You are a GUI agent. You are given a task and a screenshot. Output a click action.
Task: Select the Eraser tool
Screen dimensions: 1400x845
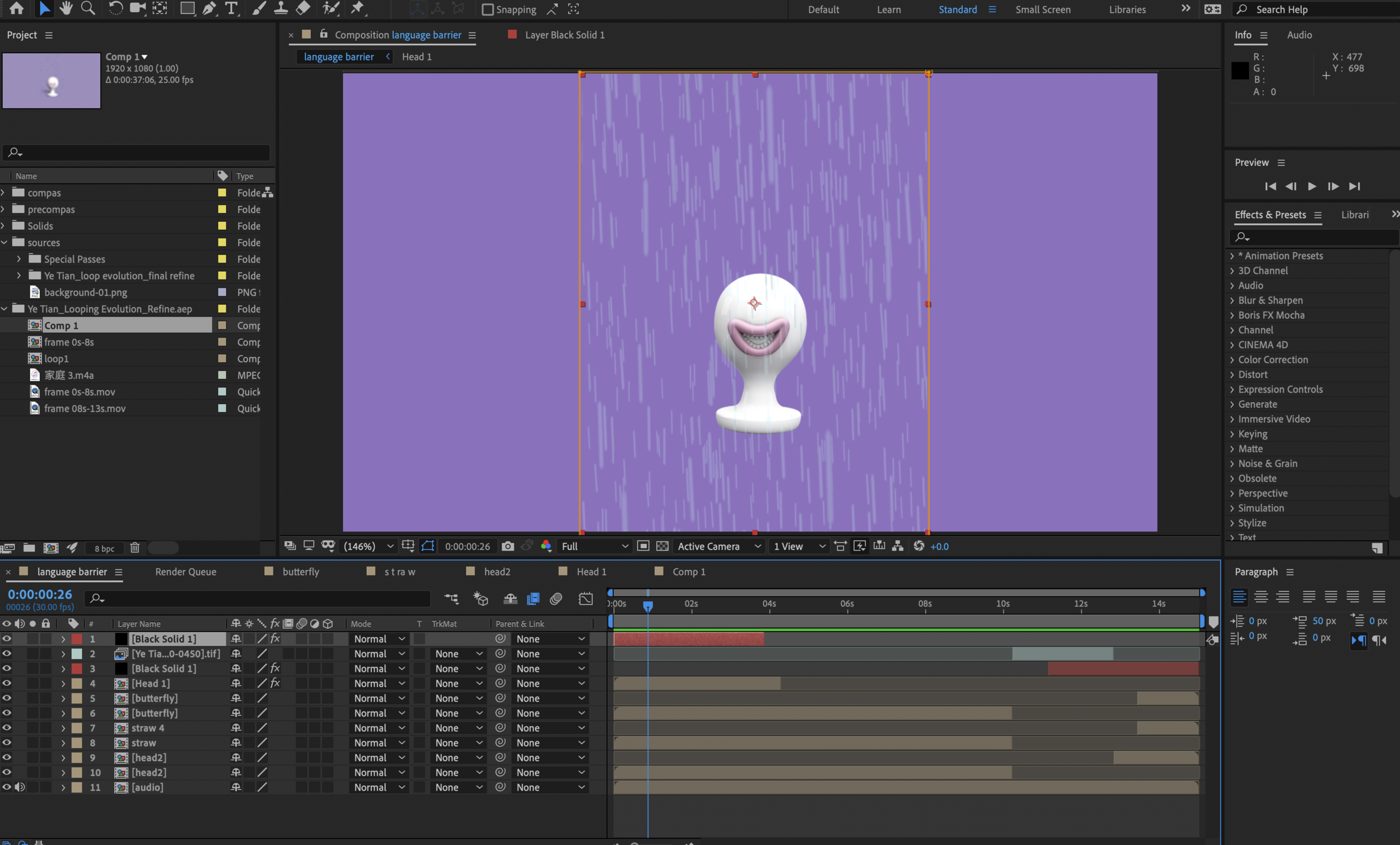pos(304,8)
